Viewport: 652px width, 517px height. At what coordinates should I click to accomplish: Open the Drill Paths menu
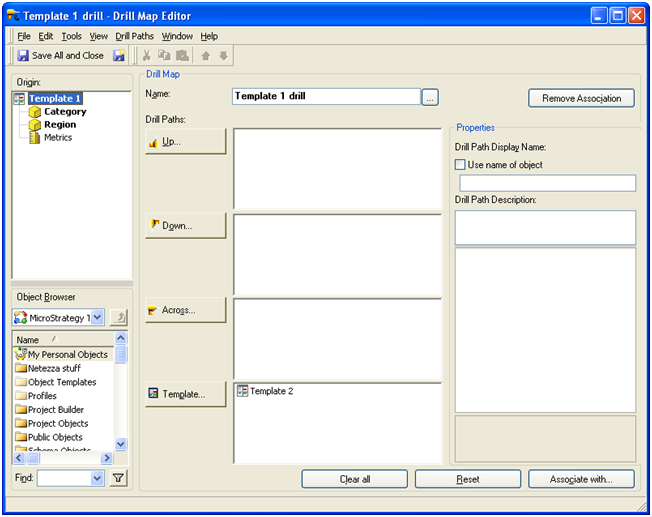[135, 36]
